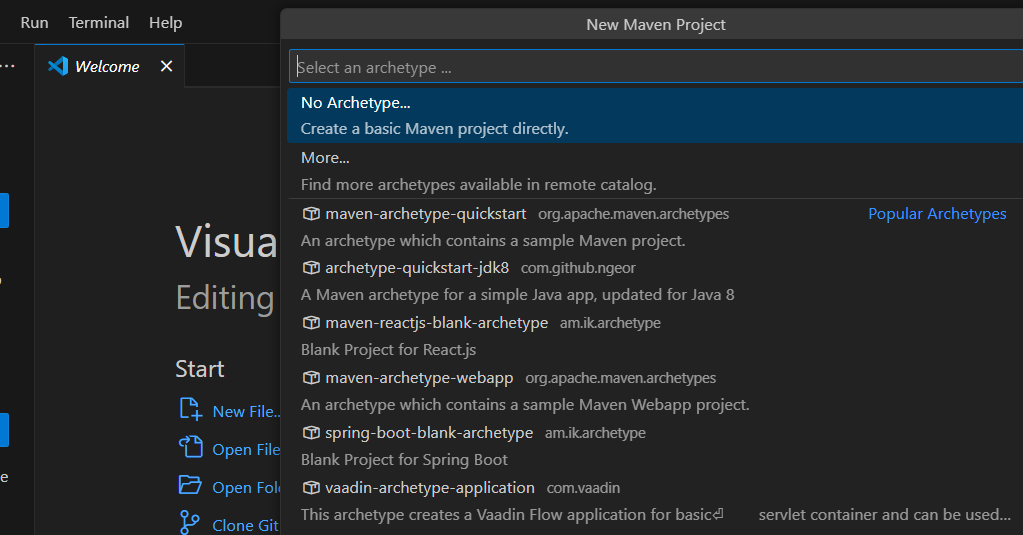Click package icon beside maven-reactjs-blank-archetype
The height and width of the screenshot is (535, 1023).
click(x=311, y=323)
